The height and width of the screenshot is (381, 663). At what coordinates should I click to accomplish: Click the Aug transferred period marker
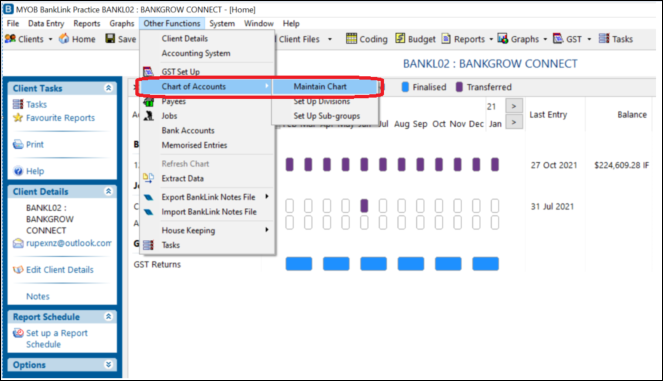(x=401, y=164)
